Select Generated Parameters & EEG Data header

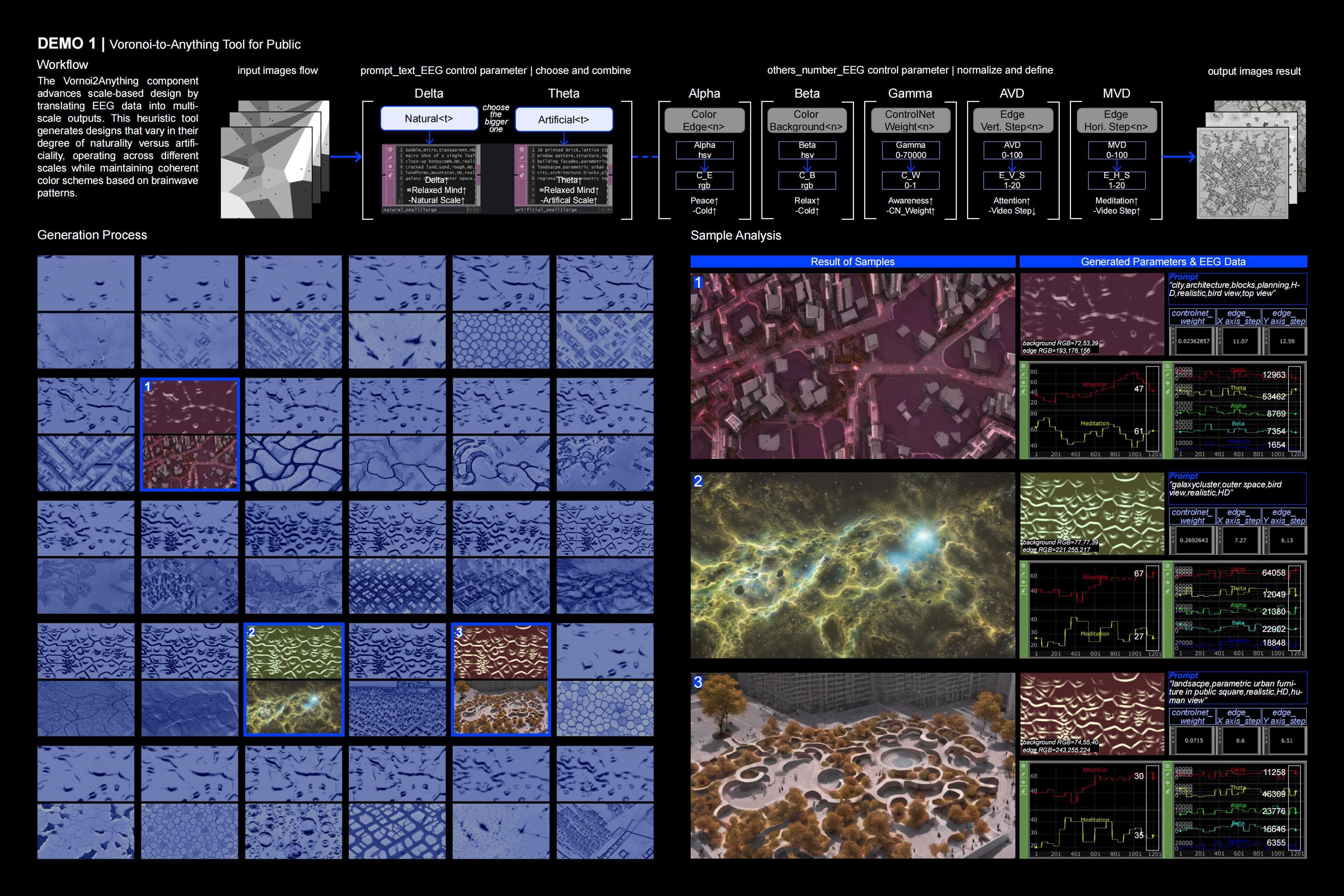(1163, 262)
